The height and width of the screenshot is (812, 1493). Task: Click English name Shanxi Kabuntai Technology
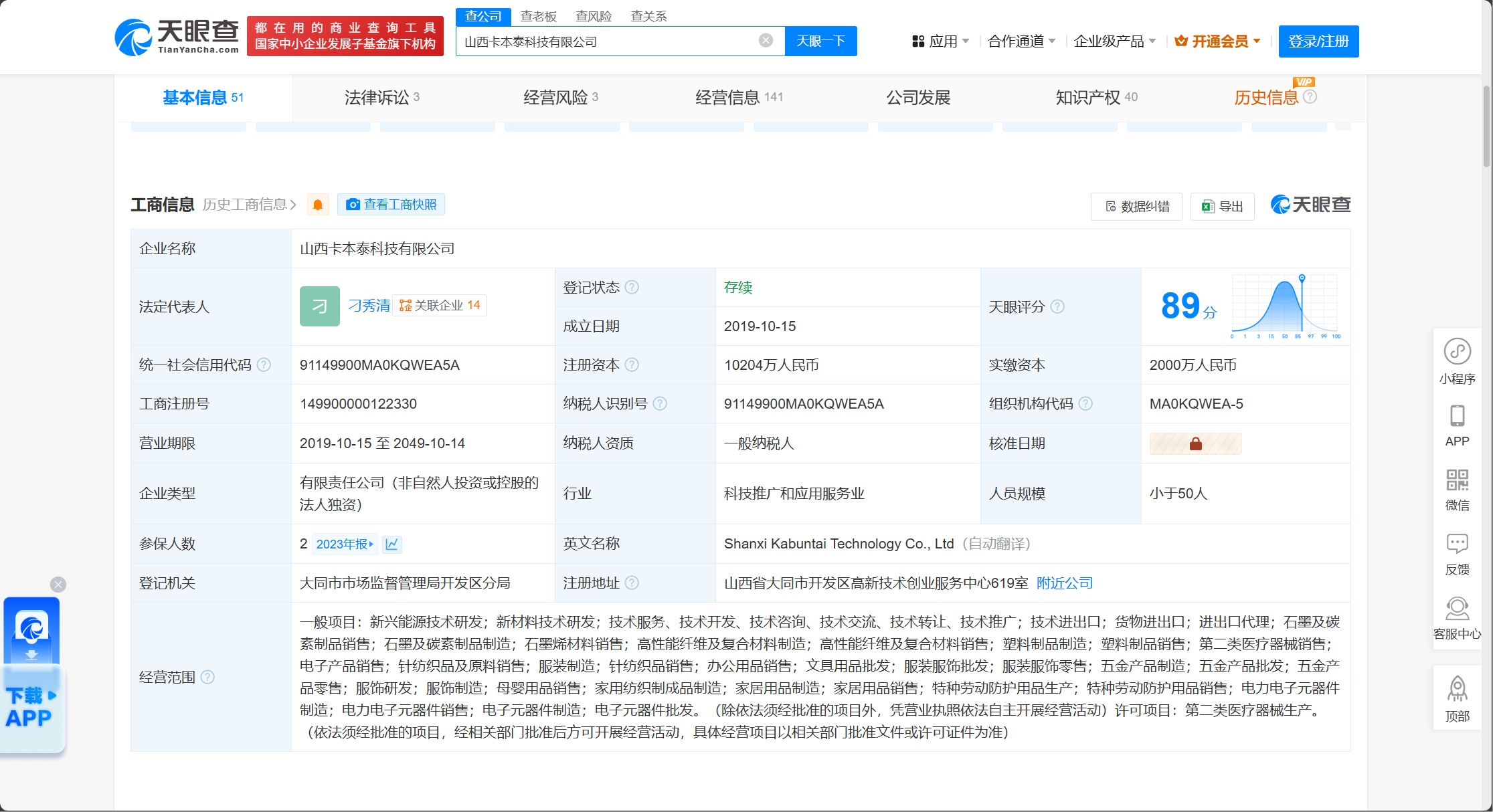[x=839, y=544]
